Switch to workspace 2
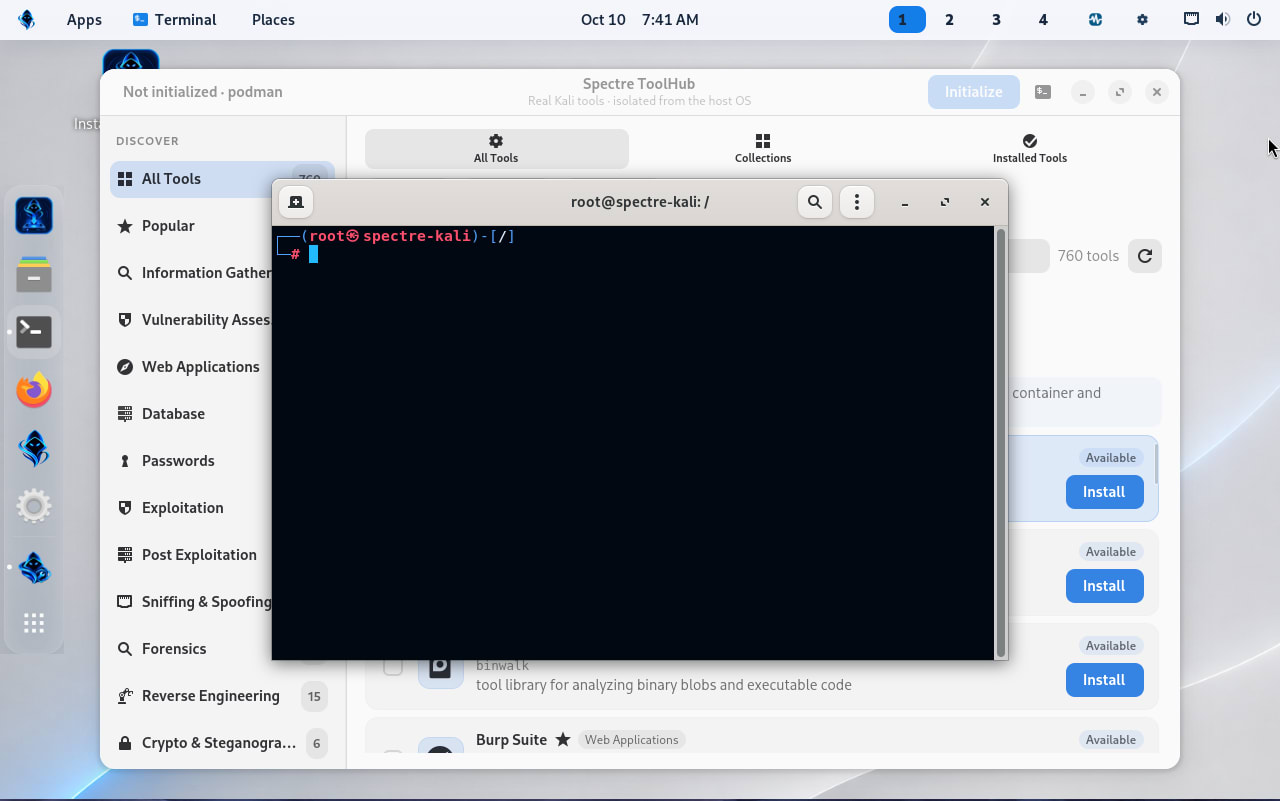The width and height of the screenshot is (1280, 801). point(949,19)
